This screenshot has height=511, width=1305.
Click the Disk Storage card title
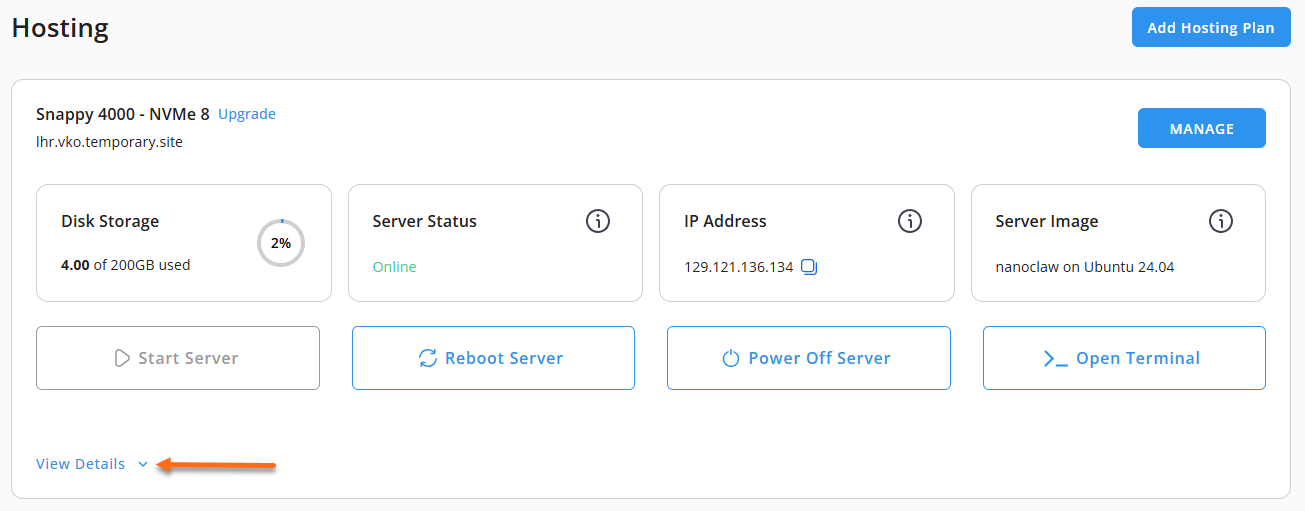110,221
